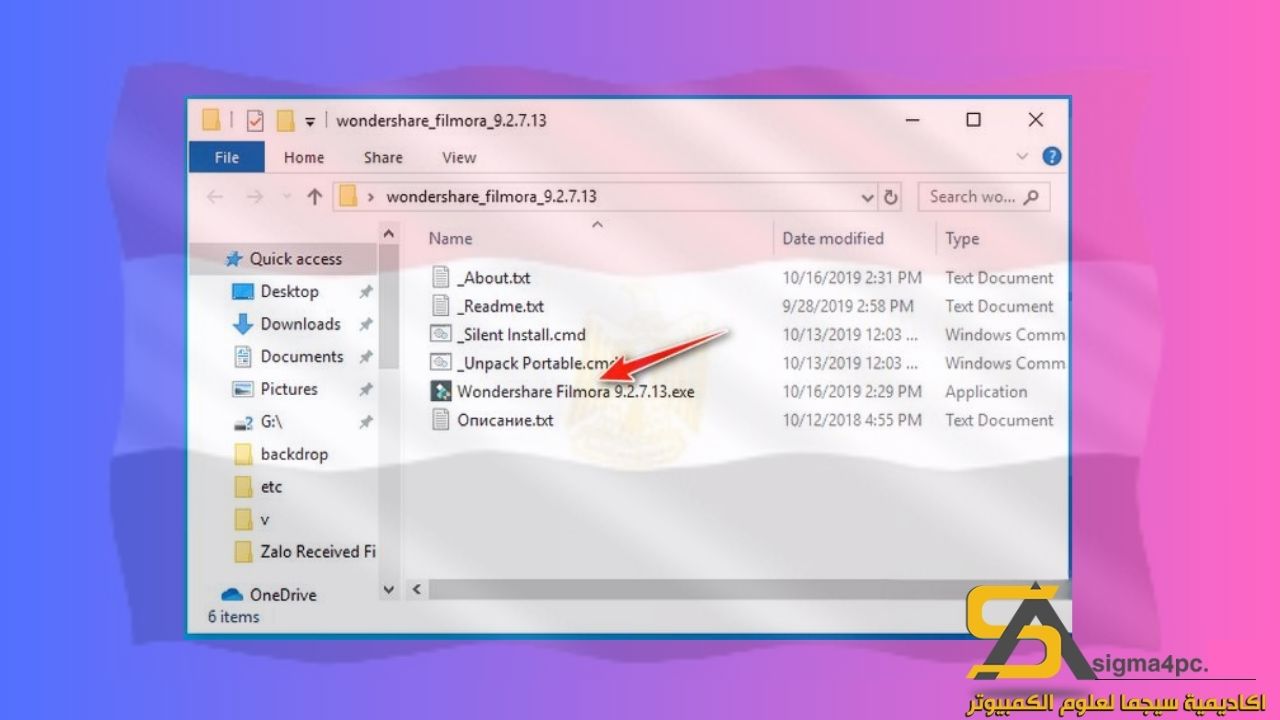Click the navigation pane scroll down arrow

pos(389,590)
